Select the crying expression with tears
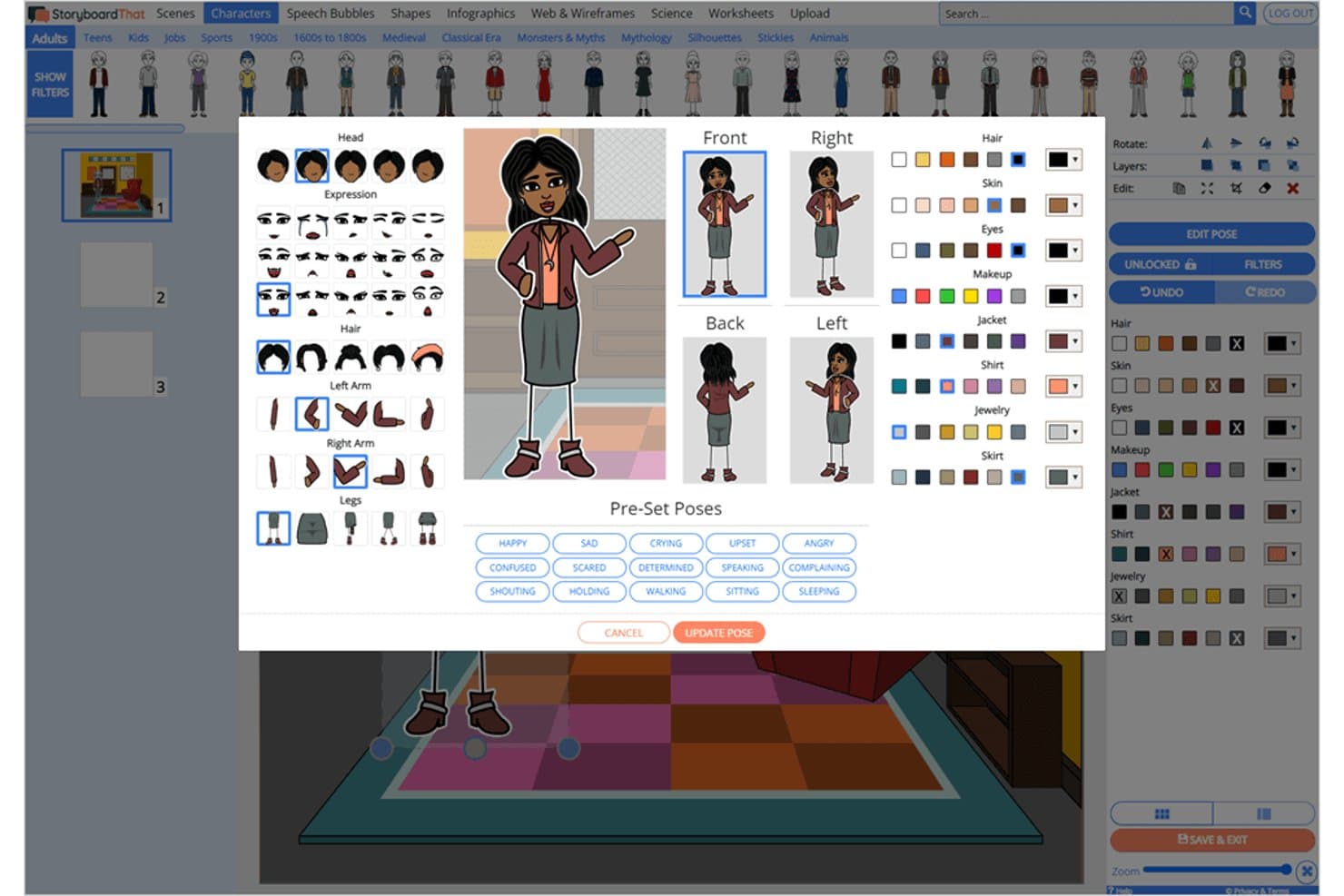The image size is (1344, 896). [311, 222]
